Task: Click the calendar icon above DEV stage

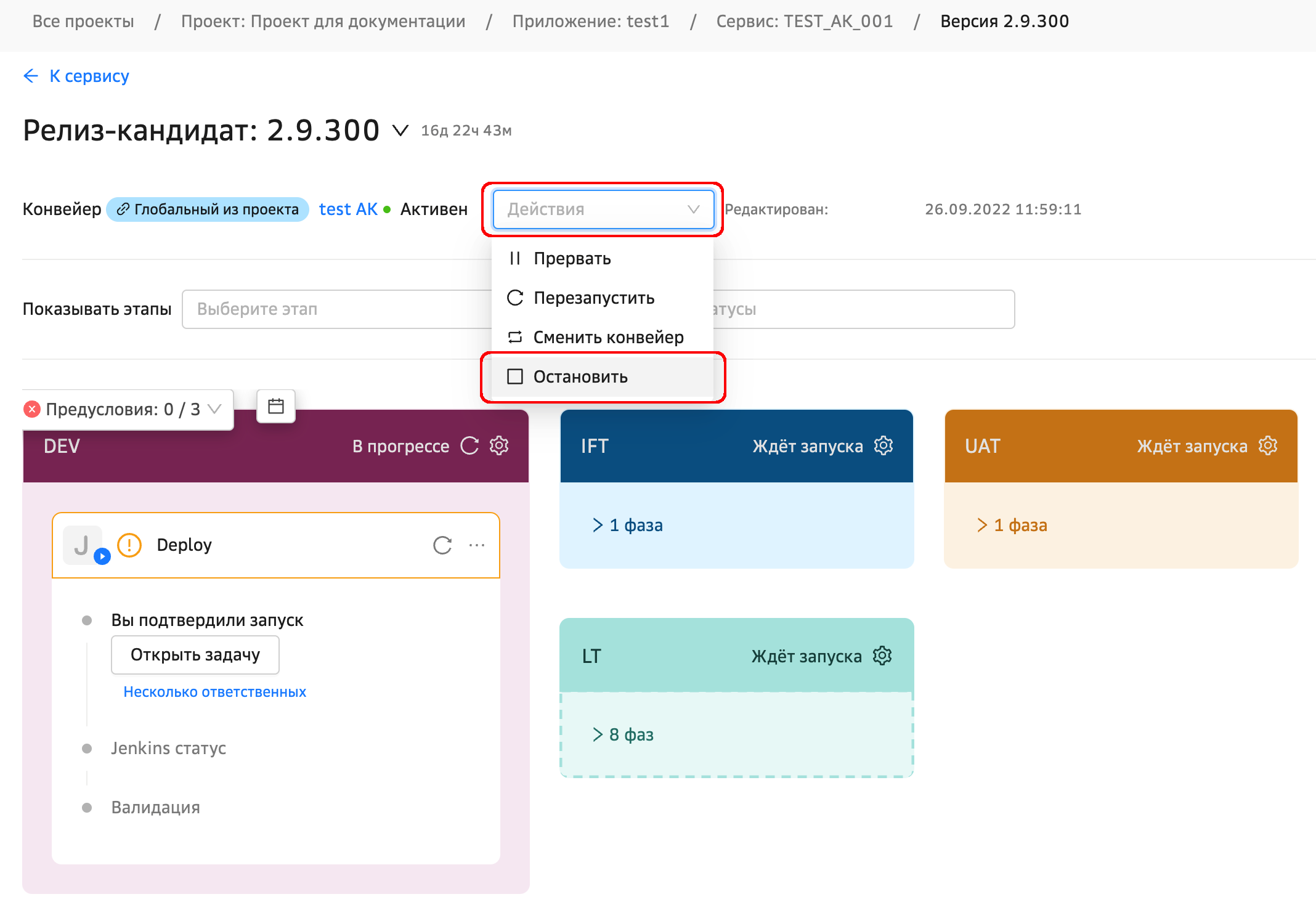Action: pos(275,407)
